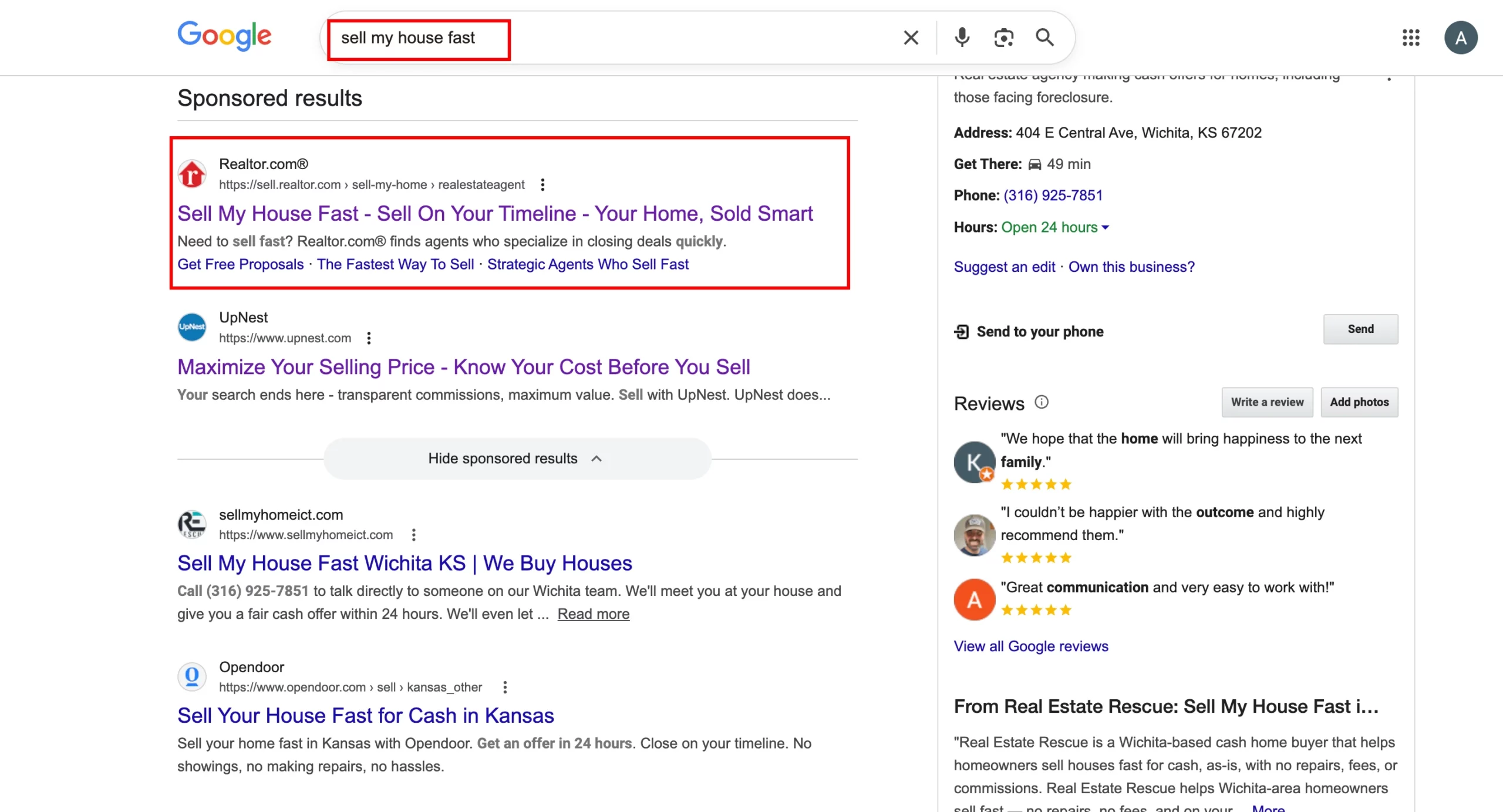This screenshot has height=812, width=1503.
Task: Open Maximize Your Selling Price UpNest ad
Action: [x=464, y=367]
